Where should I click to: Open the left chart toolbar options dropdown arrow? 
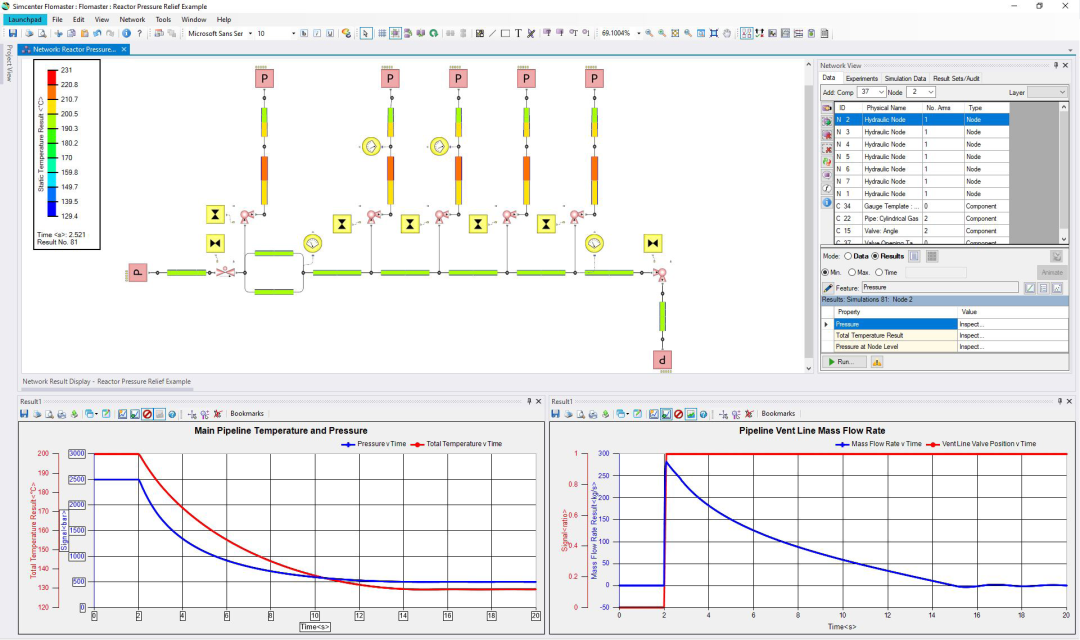[x=96, y=414]
